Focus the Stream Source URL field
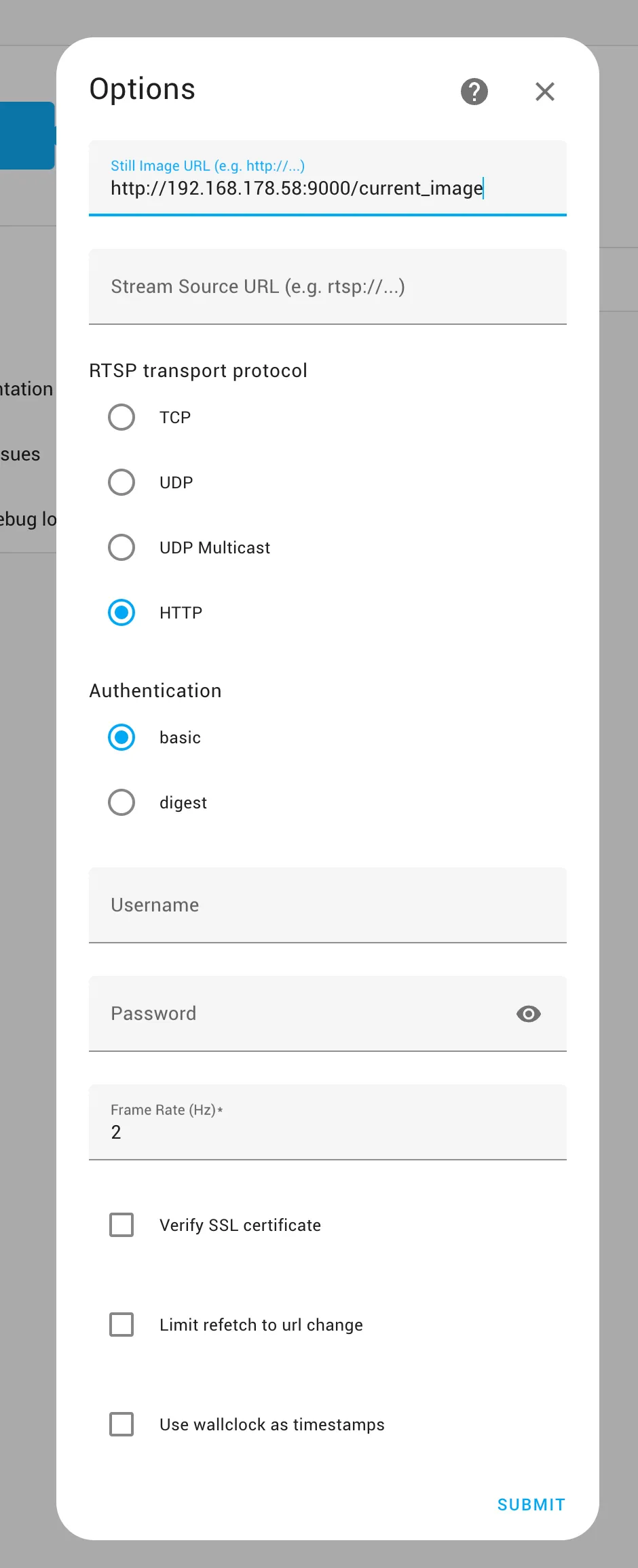The height and width of the screenshot is (1568, 638). [328, 287]
